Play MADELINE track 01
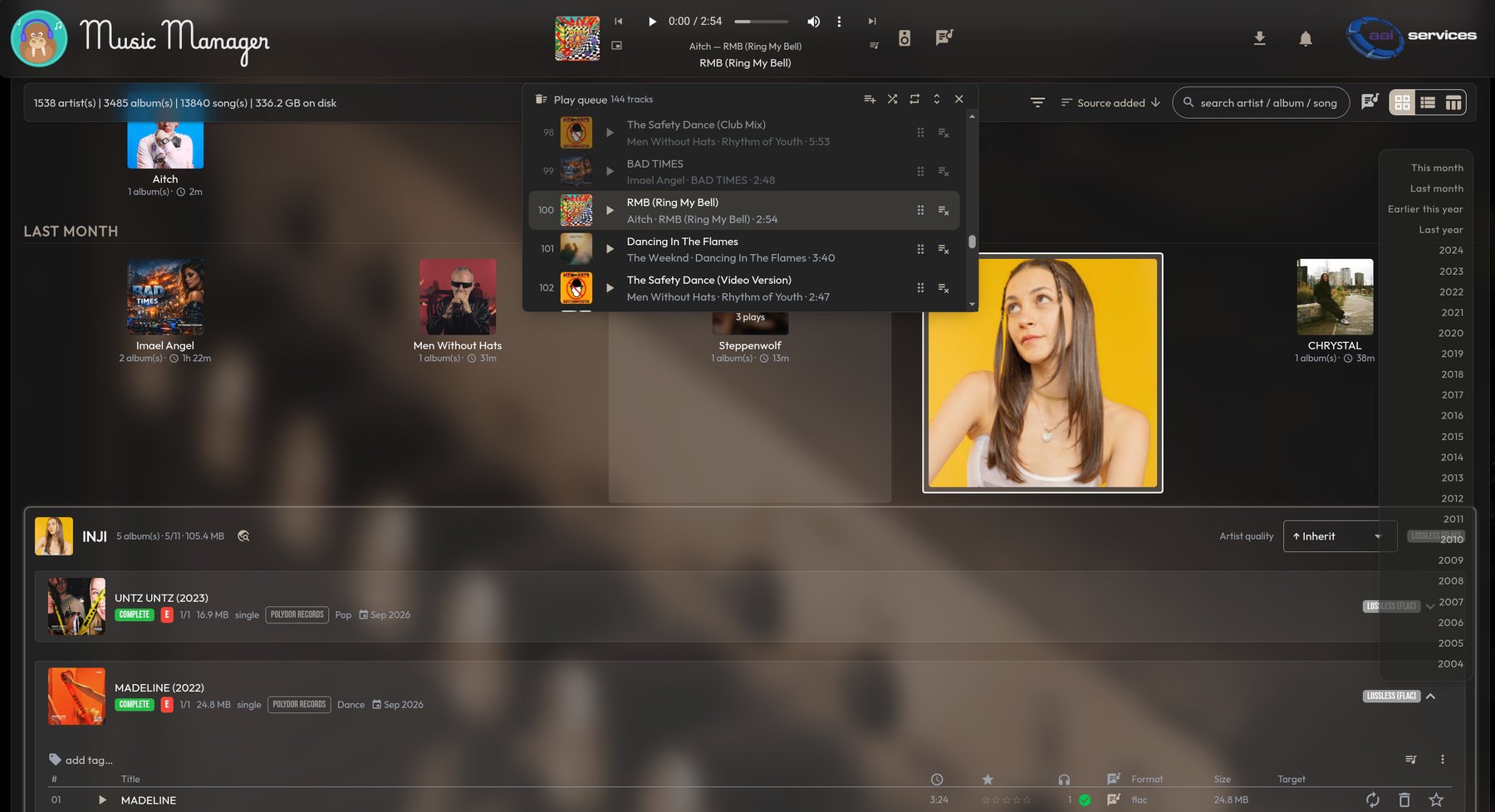This screenshot has height=812, width=1495. (x=102, y=800)
